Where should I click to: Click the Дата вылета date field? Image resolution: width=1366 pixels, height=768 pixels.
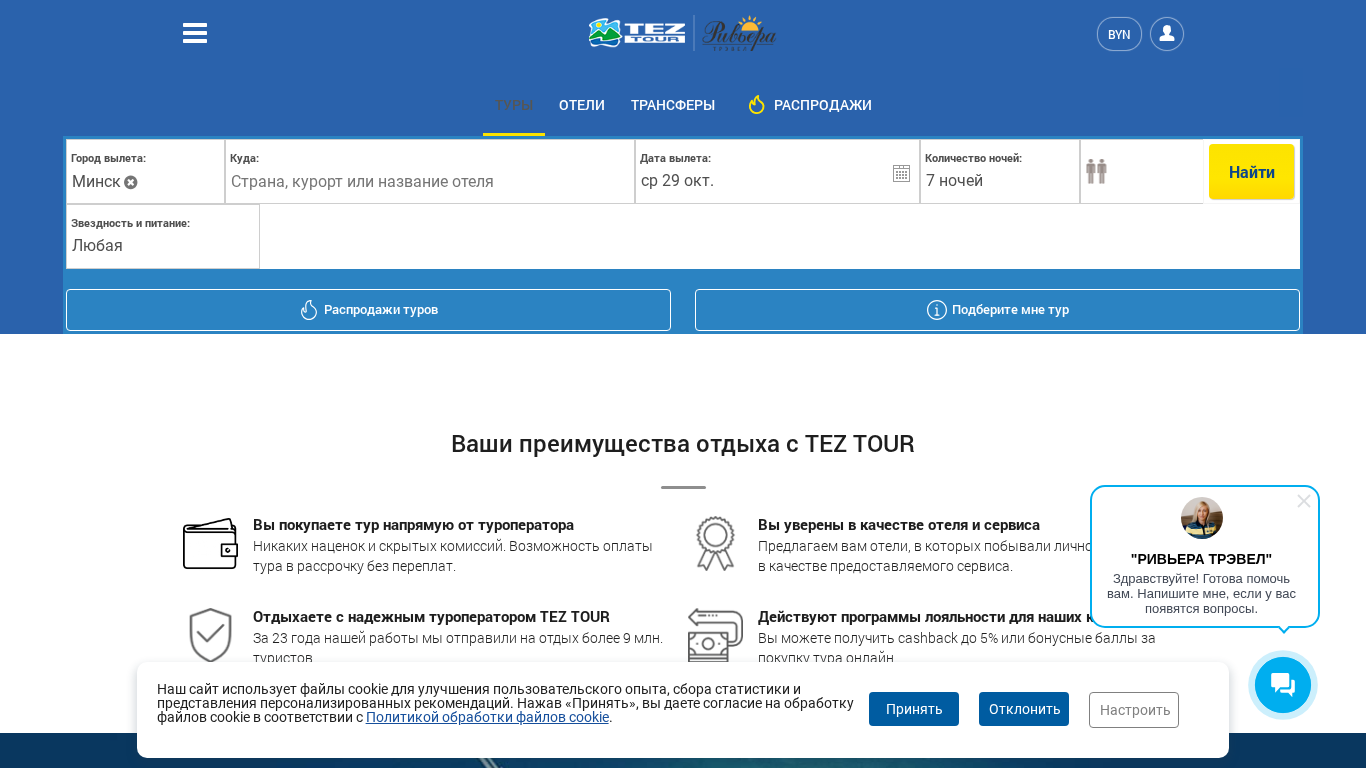pyautogui.click(x=777, y=172)
